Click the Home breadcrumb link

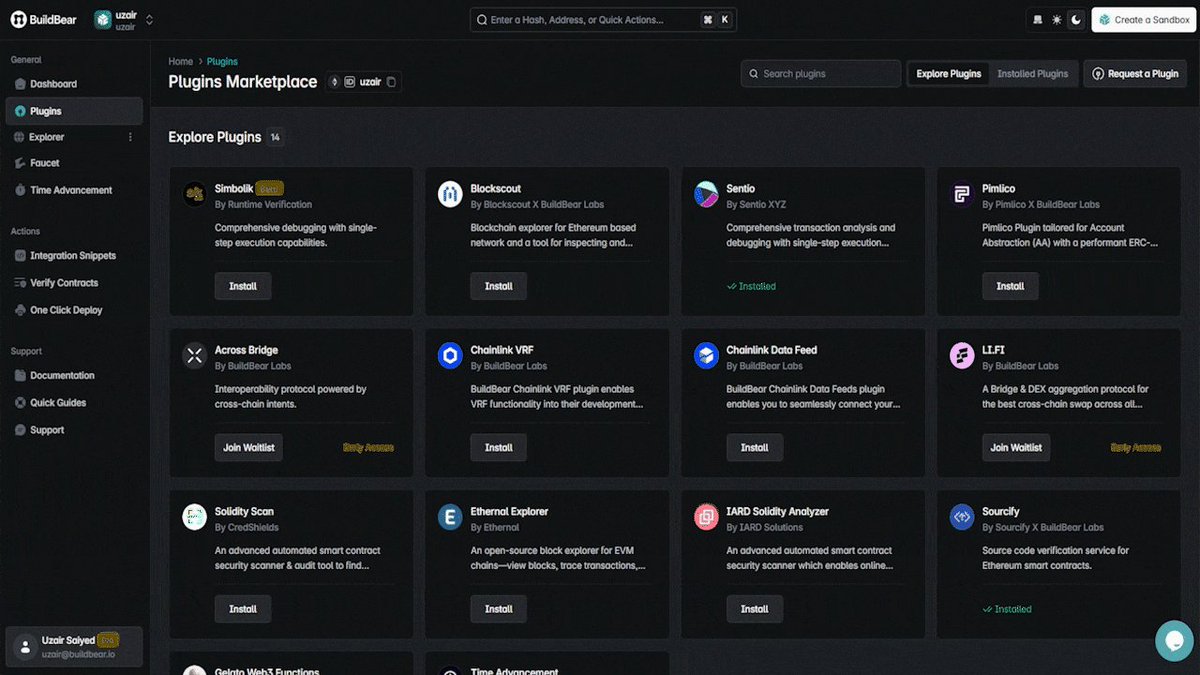[180, 62]
